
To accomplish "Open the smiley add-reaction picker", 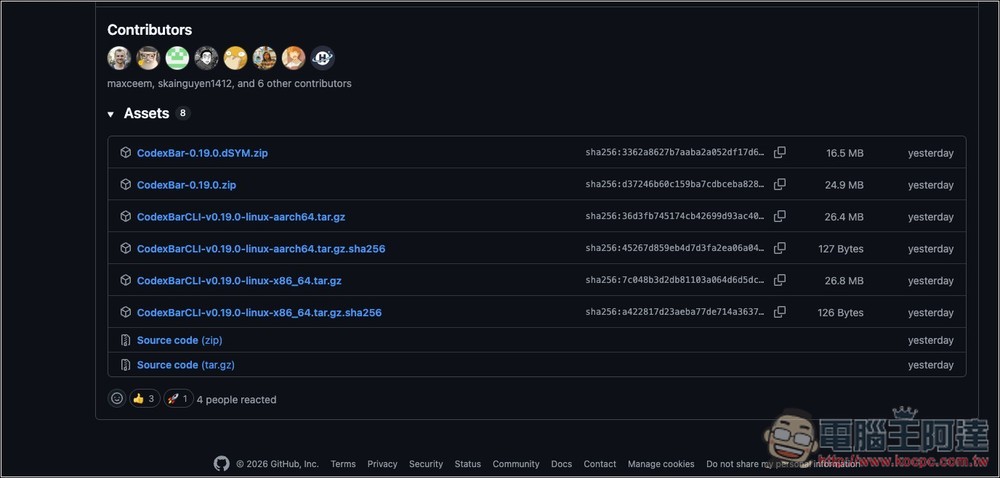I will tap(117, 399).
